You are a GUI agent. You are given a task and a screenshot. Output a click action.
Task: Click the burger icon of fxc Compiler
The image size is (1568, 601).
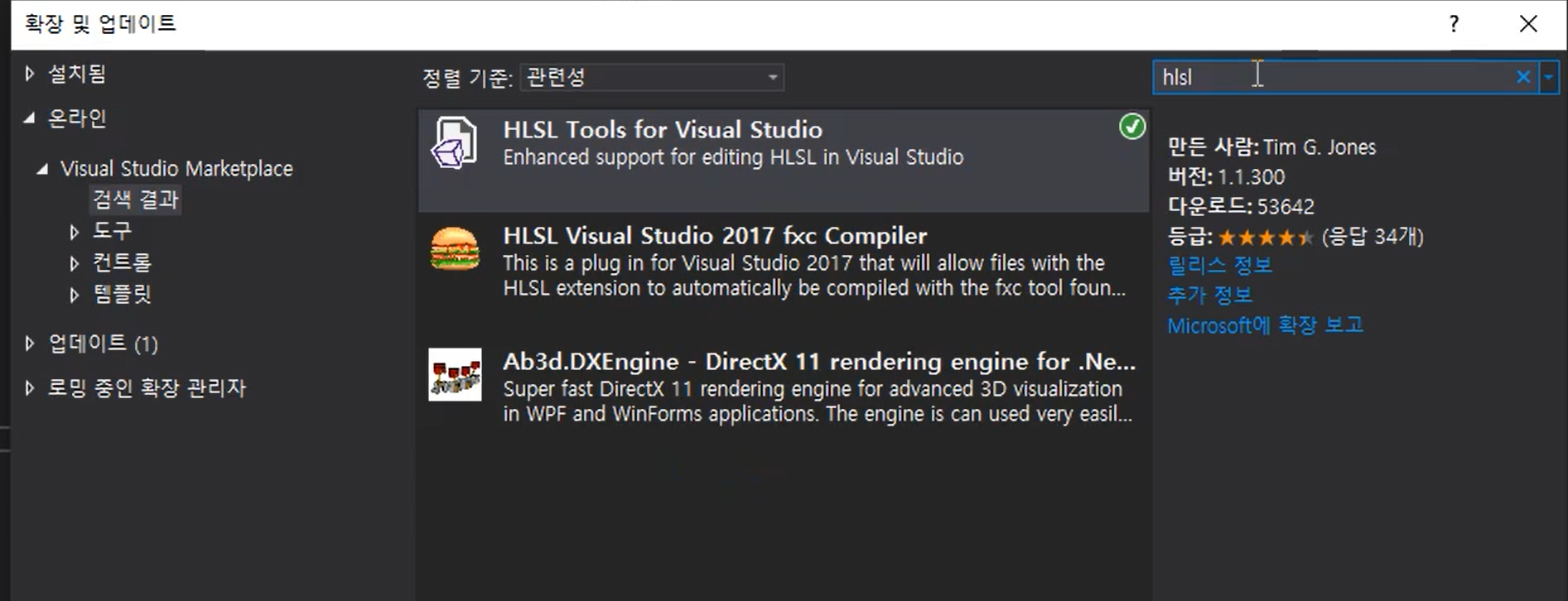[x=455, y=248]
